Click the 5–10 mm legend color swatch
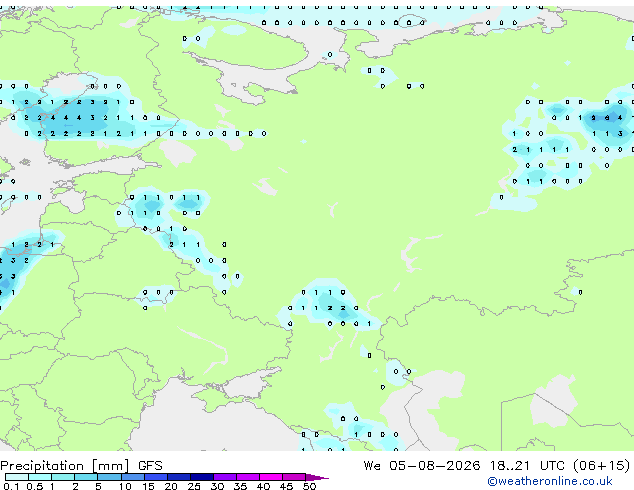 (x=109, y=477)
